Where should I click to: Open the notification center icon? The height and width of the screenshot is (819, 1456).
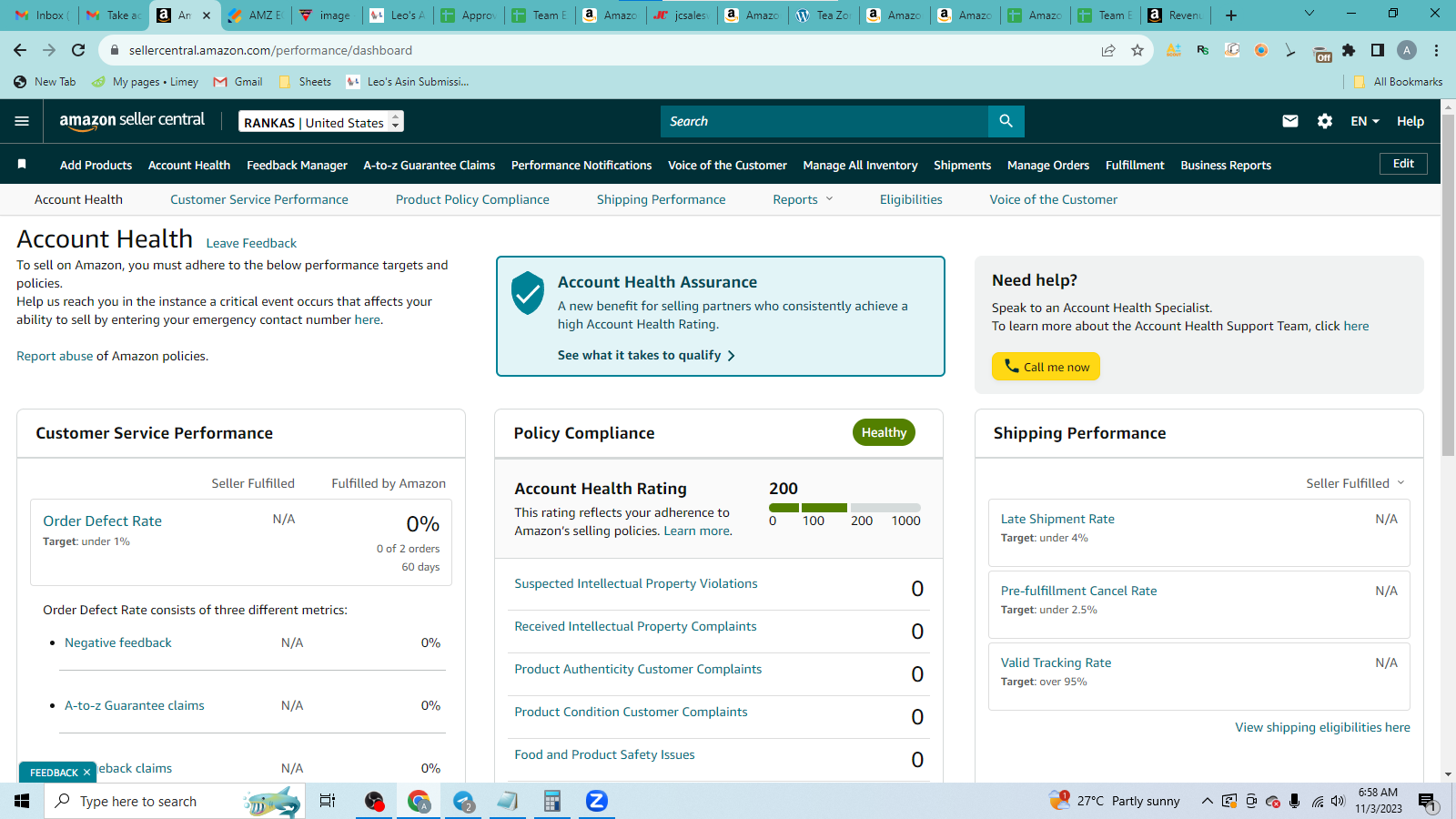pos(1427,802)
